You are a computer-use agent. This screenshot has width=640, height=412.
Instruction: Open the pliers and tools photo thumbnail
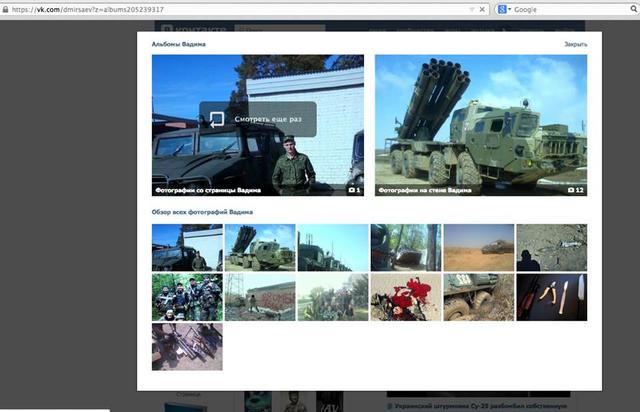pos(551,296)
